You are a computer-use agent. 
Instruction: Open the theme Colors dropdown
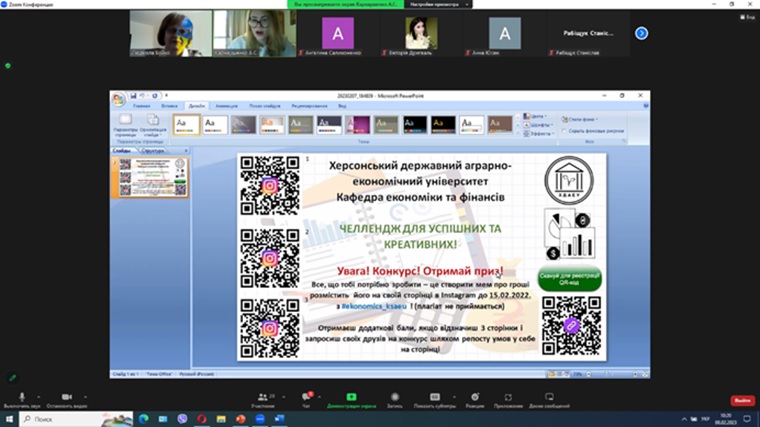coord(535,117)
